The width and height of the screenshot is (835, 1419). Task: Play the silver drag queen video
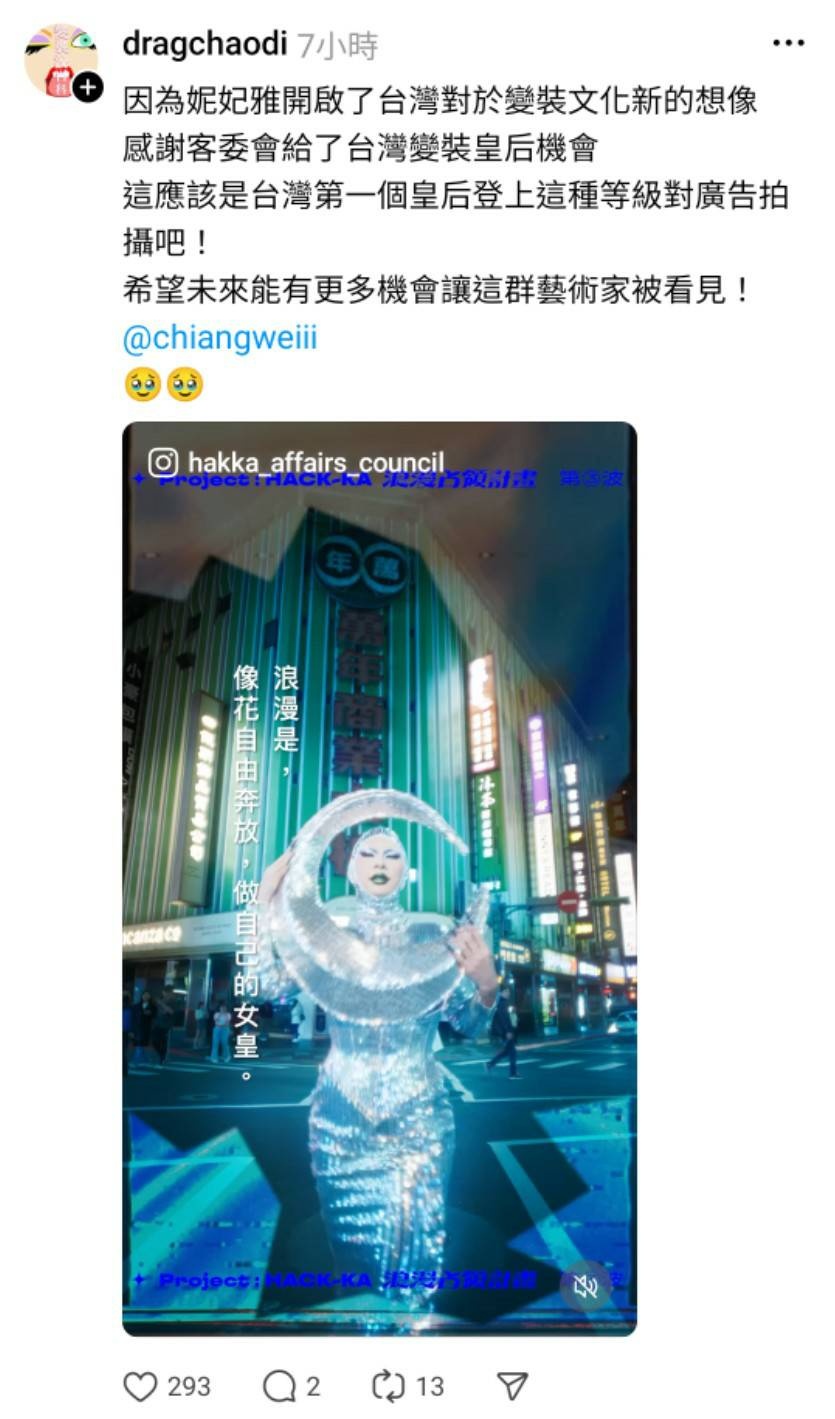click(x=379, y=878)
